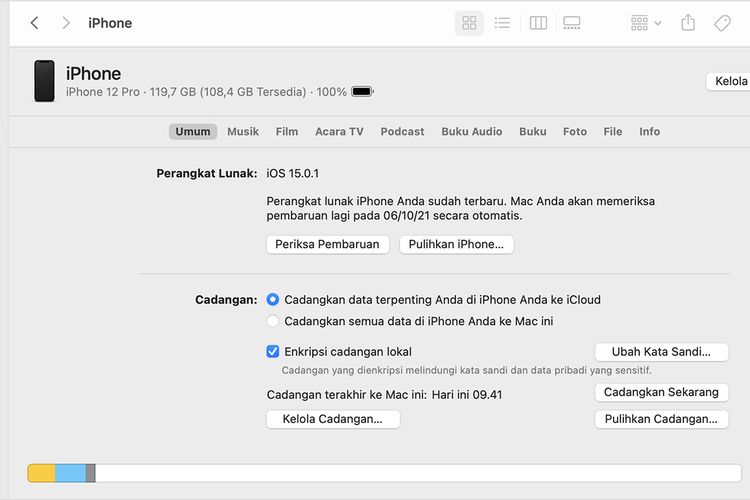
Task: Click the iPhone device icon
Action: [44, 81]
